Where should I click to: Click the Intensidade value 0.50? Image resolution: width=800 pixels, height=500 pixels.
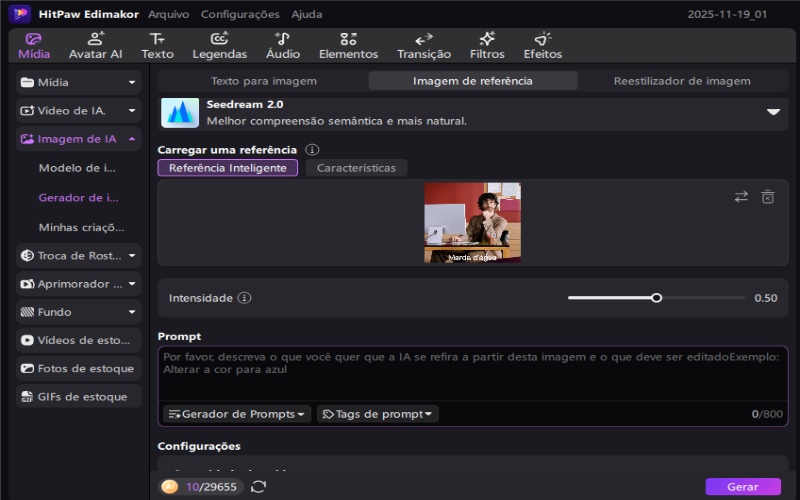(765, 298)
